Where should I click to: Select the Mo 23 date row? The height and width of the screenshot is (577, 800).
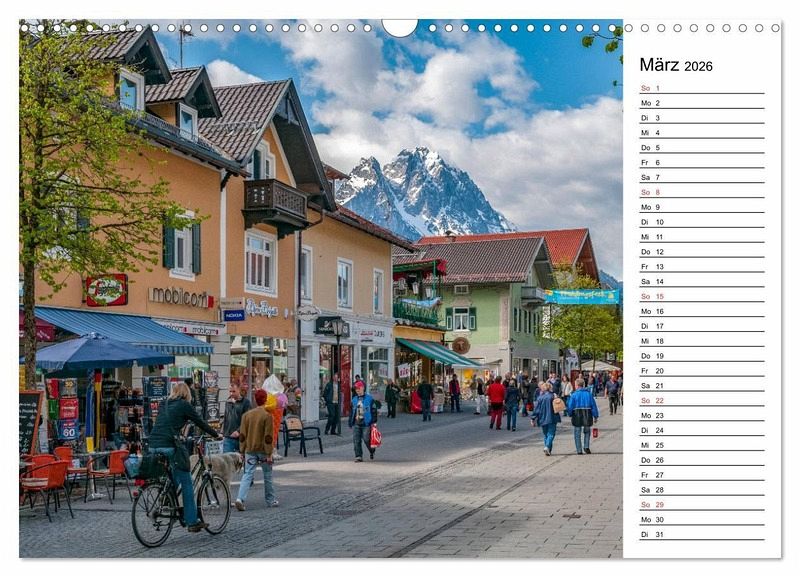[x=702, y=415]
